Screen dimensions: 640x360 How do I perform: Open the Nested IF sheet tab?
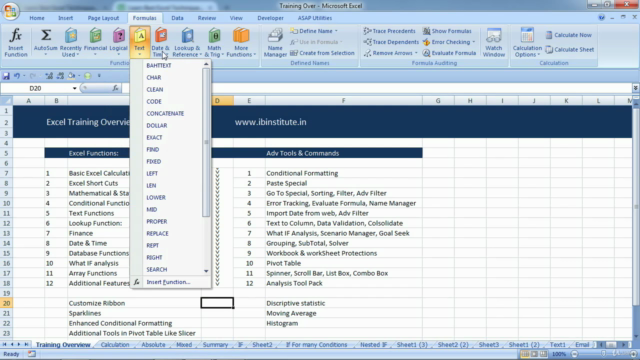pos(373,344)
